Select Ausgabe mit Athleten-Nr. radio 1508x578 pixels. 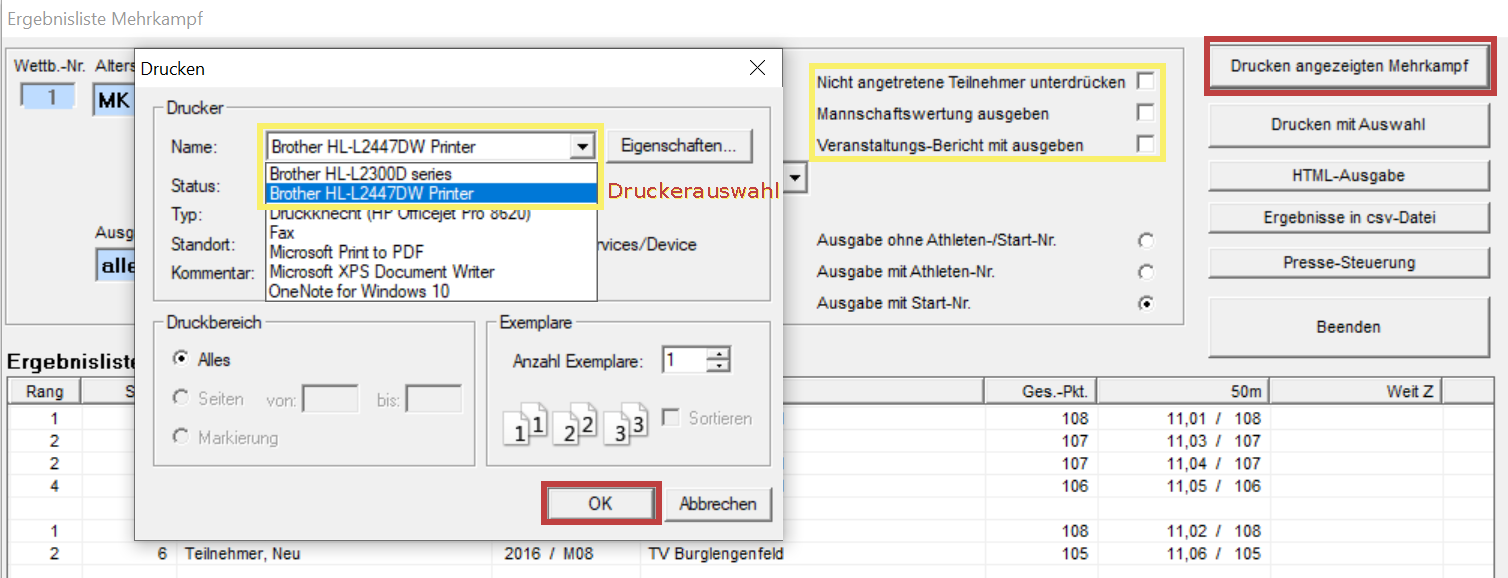click(x=1146, y=272)
